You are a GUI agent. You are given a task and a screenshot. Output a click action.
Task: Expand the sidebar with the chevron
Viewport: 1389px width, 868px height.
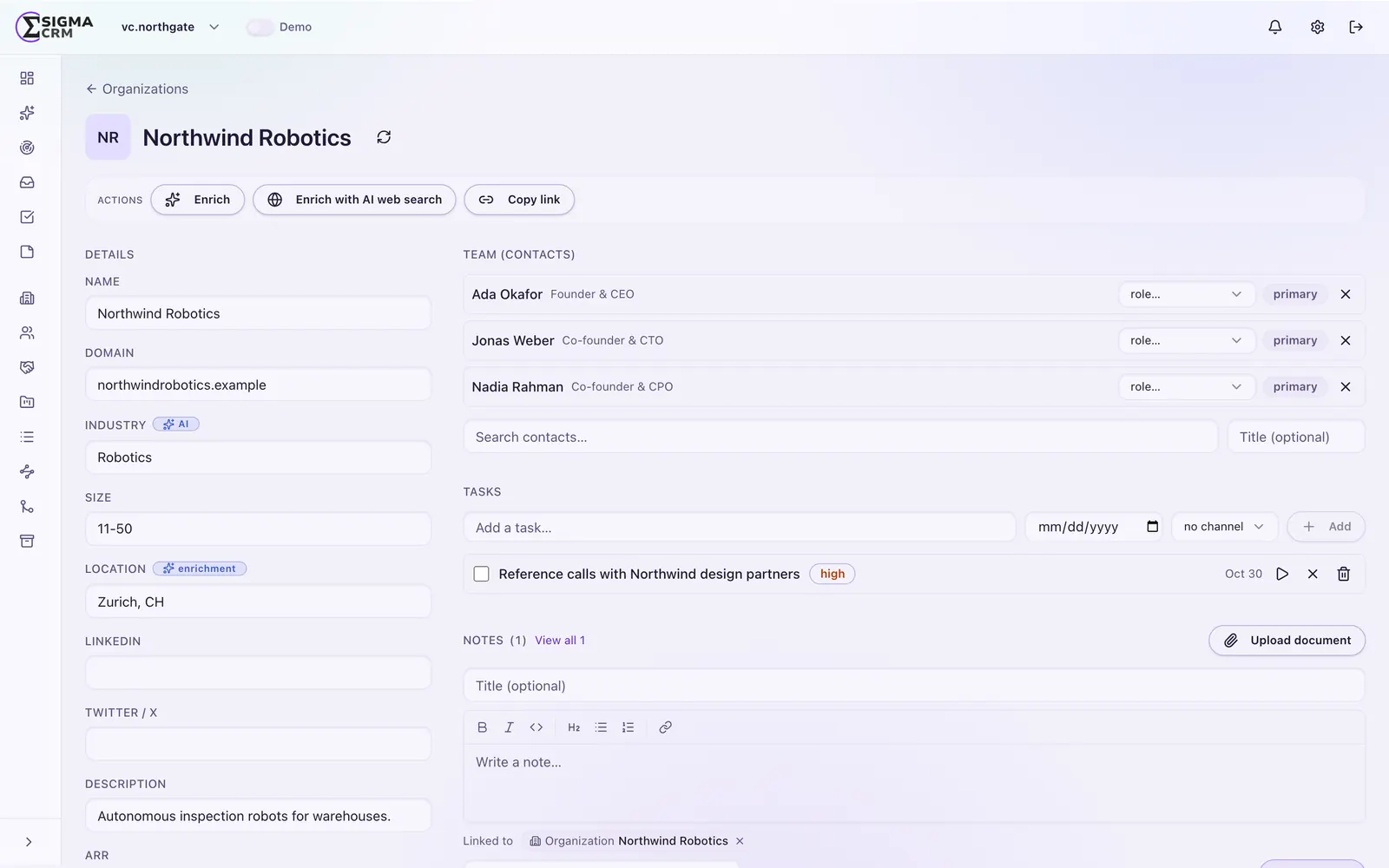pyautogui.click(x=29, y=842)
